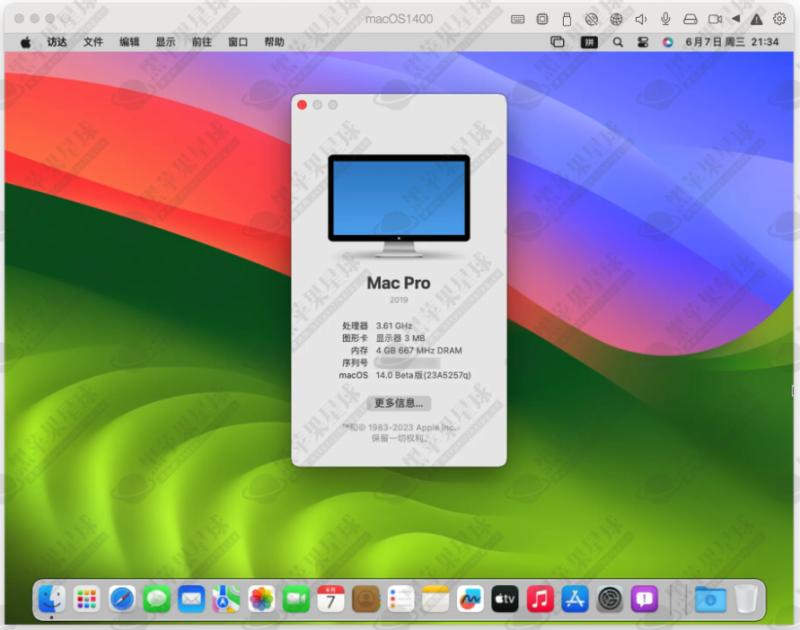Open the 文件 menu

coord(93,42)
